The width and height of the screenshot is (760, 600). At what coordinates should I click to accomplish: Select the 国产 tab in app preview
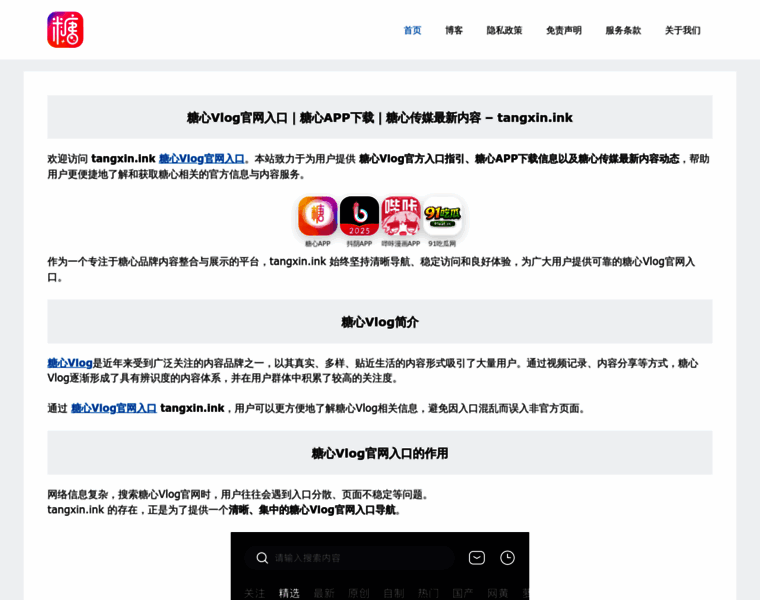pos(463,593)
